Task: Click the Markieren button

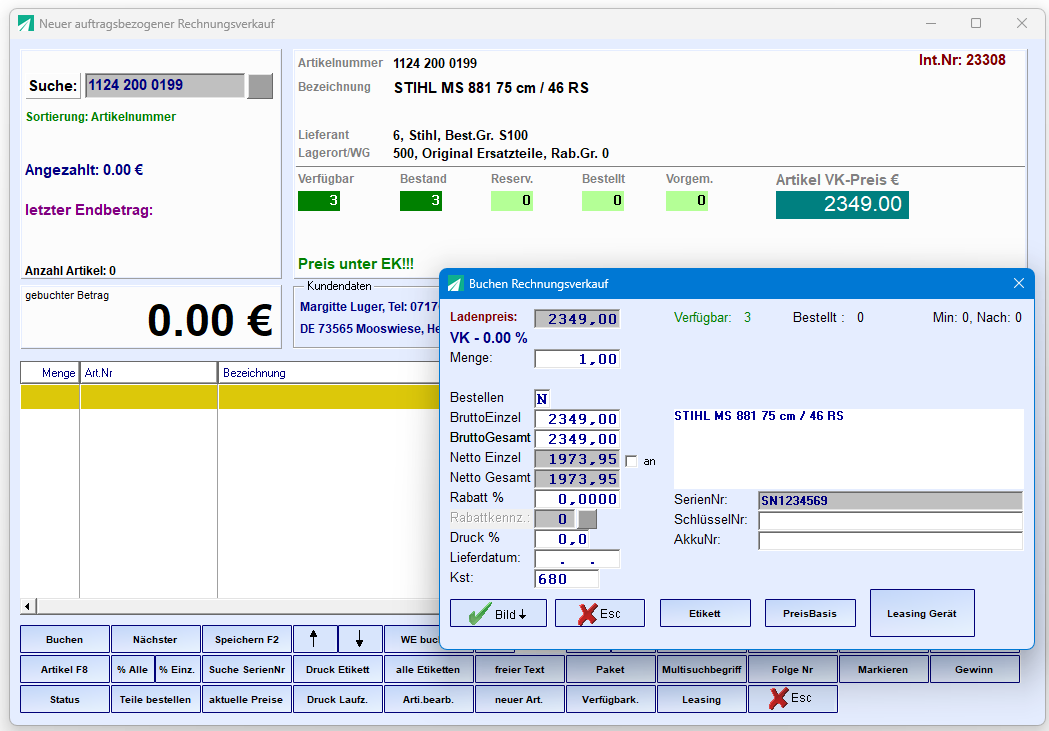Action: (883, 669)
